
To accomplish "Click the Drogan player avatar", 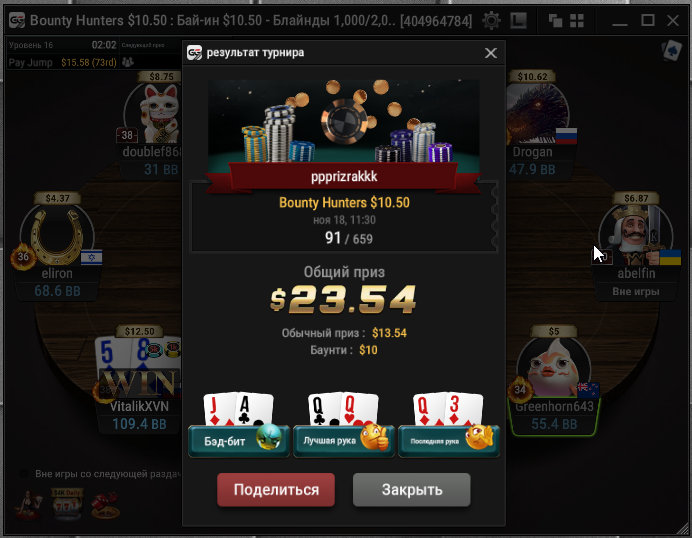I will pyautogui.click(x=537, y=114).
